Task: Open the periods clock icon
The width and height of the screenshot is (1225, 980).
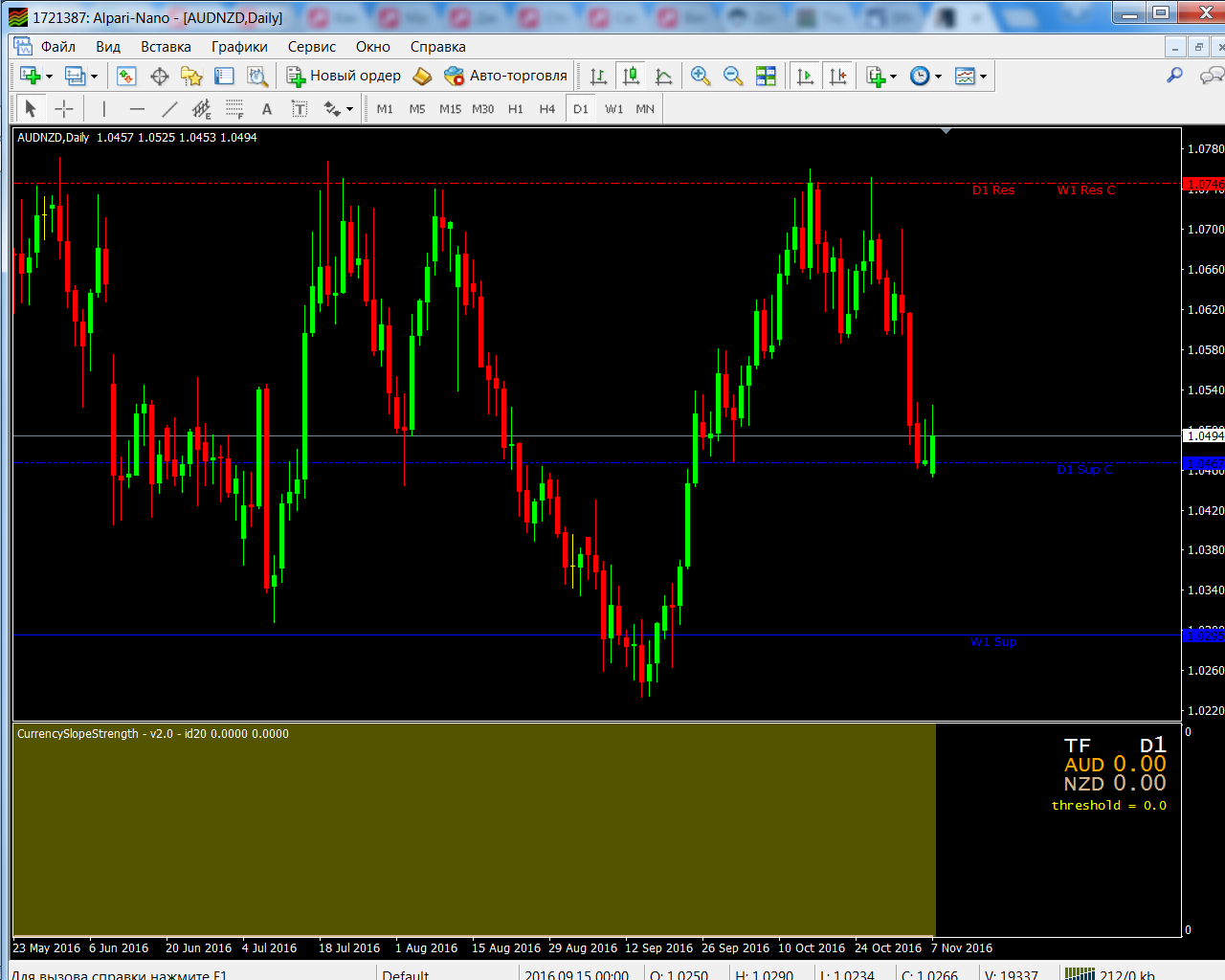Action: (x=920, y=76)
